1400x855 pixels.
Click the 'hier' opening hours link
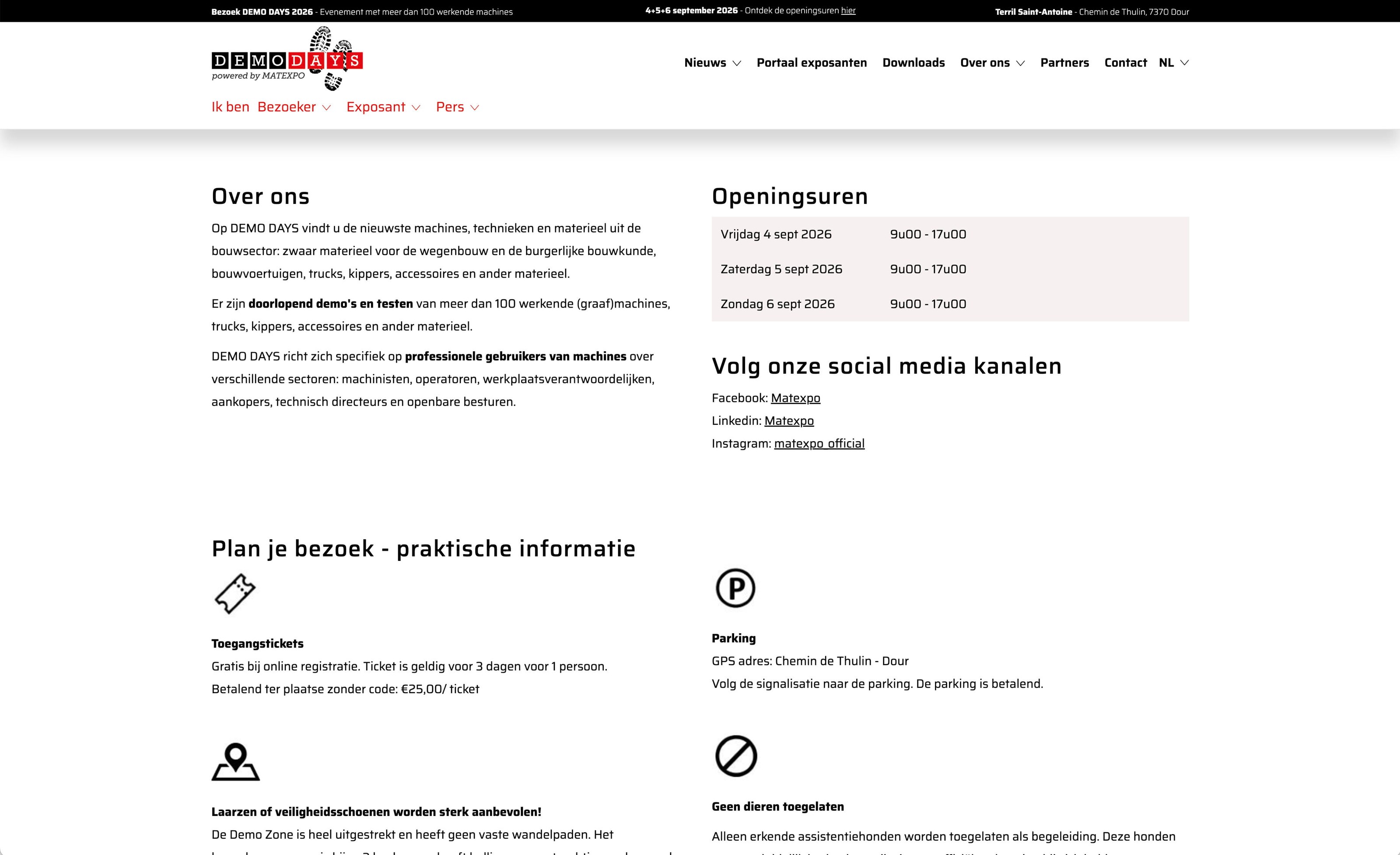point(848,10)
